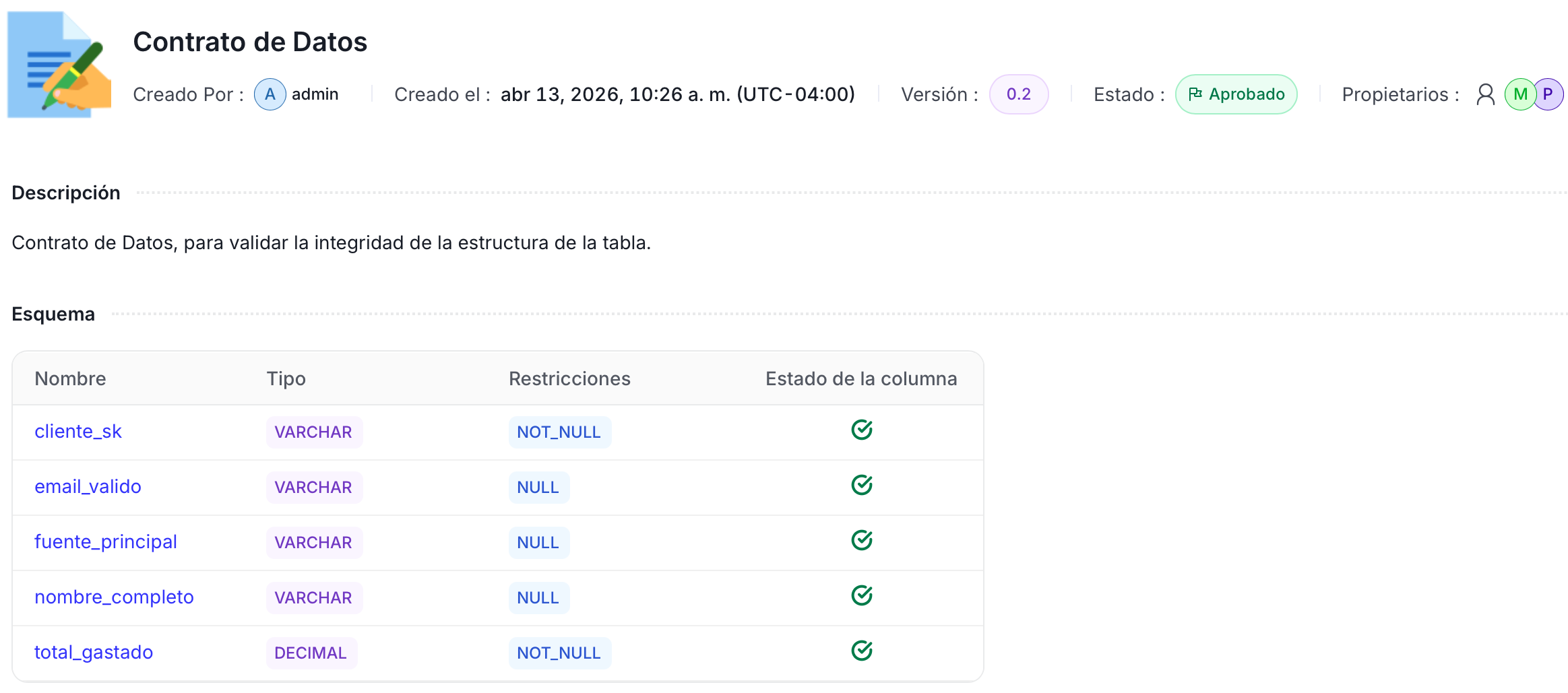This screenshot has height=693, width=1568.
Task: Click the NOT_NULL restriction badge for cliente_sk
Action: pos(560,431)
